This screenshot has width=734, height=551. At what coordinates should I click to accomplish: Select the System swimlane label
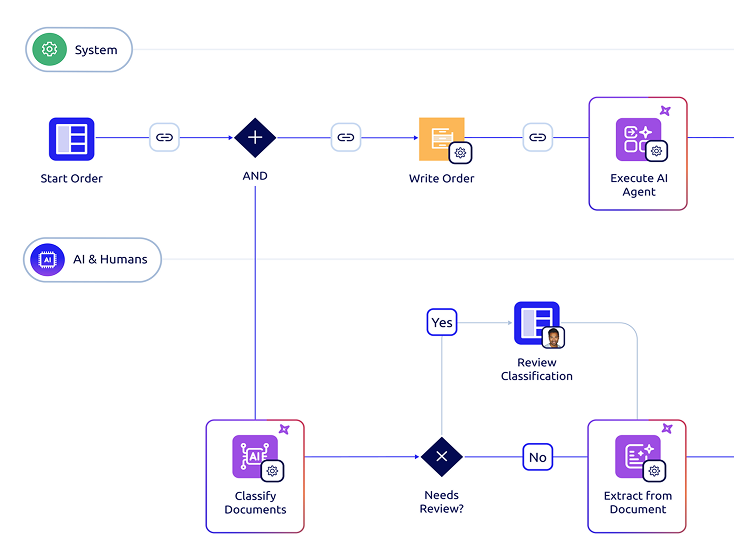[x=95, y=50]
